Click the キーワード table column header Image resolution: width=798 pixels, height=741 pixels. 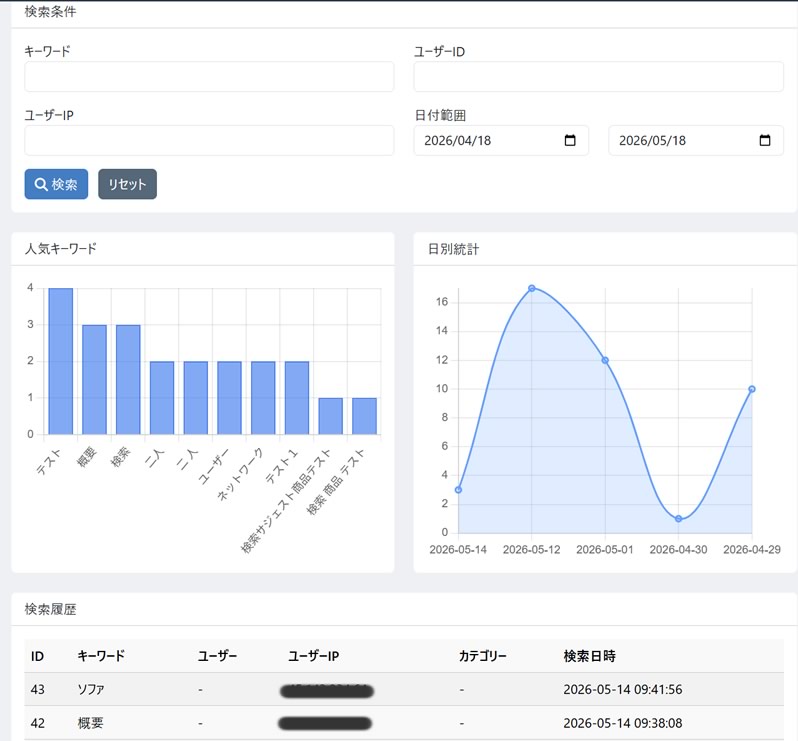click(101, 656)
